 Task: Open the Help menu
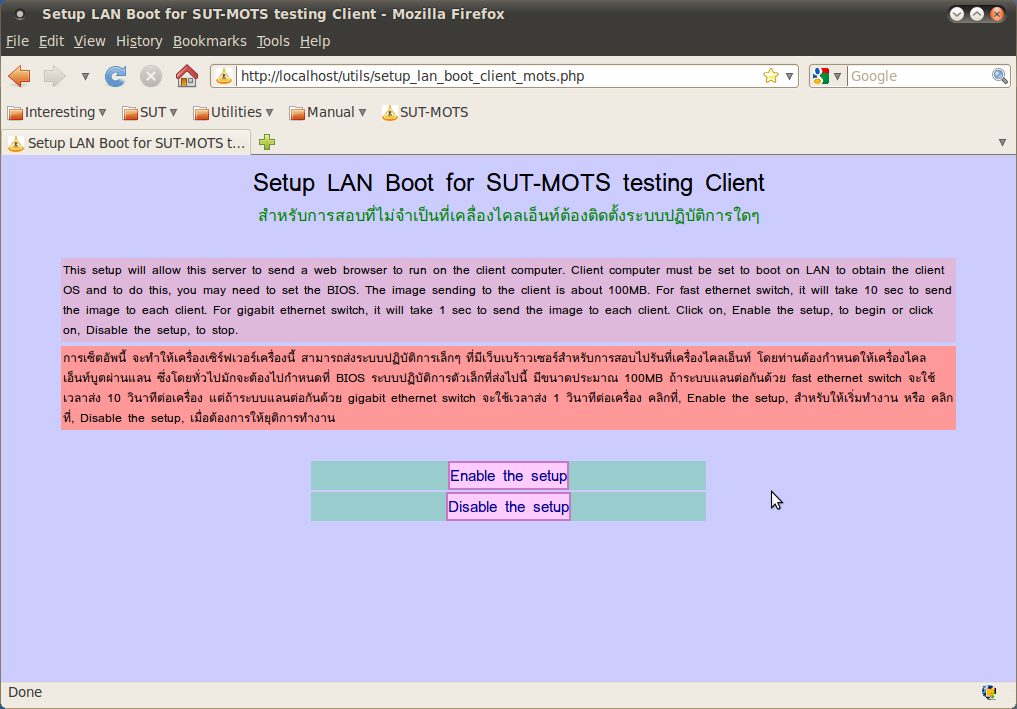(x=315, y=41)
